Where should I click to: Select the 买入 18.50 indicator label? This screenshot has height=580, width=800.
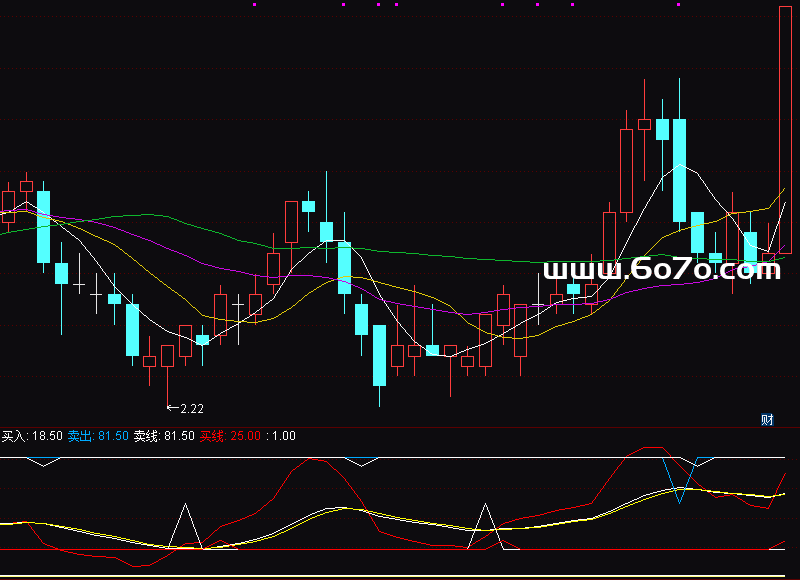[x=32, y=436]
